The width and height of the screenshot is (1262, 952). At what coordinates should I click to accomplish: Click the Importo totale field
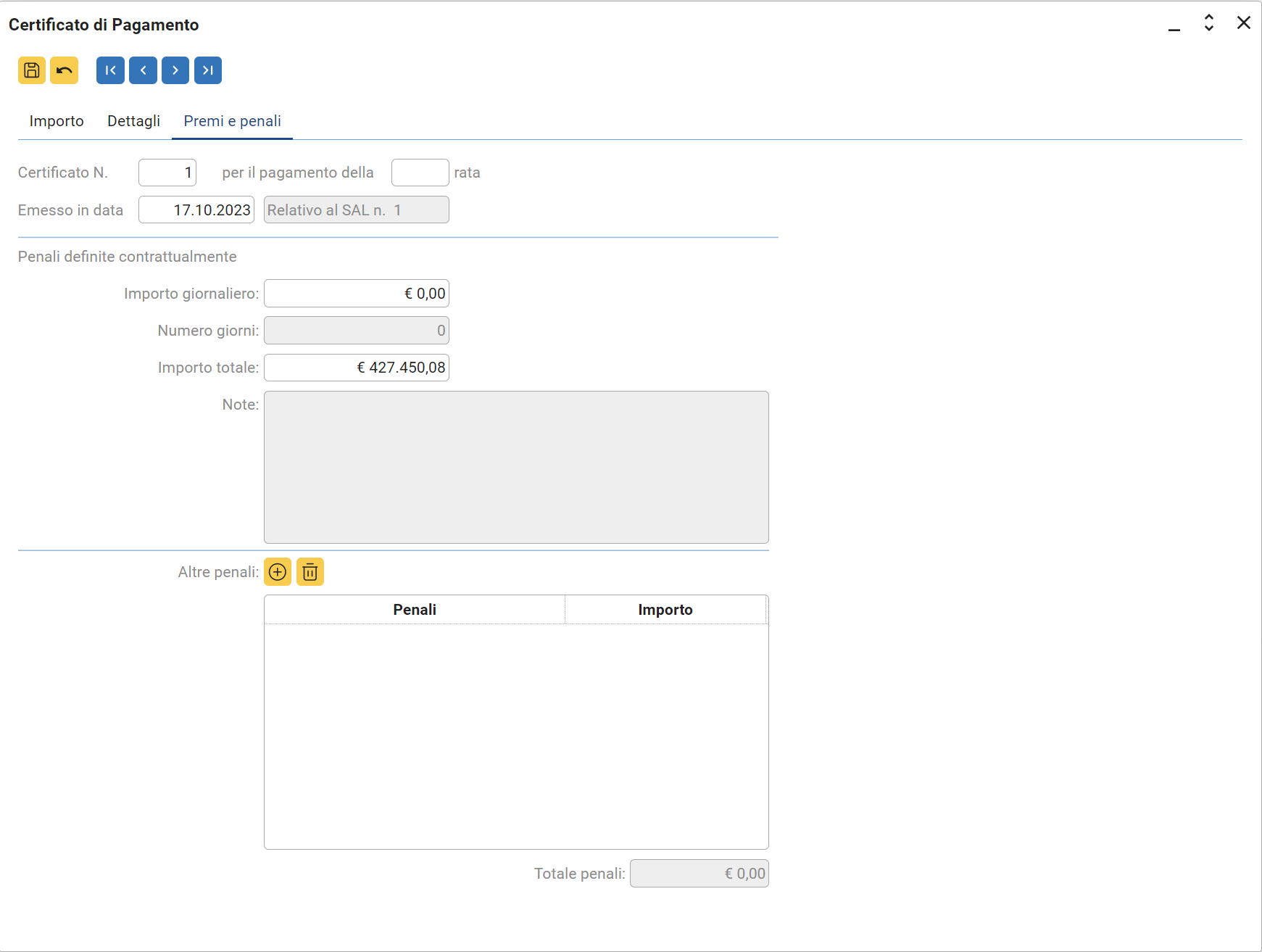coord(357,368)
